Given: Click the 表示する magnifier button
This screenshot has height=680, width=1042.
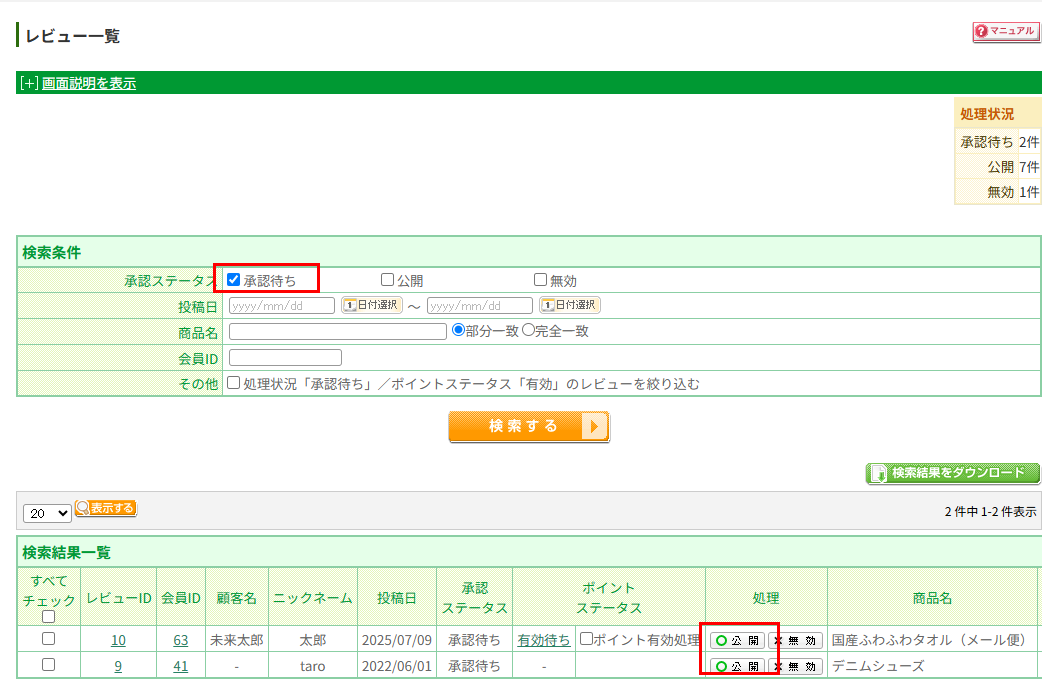Looking at the screenshot, I should click(106, 508).
